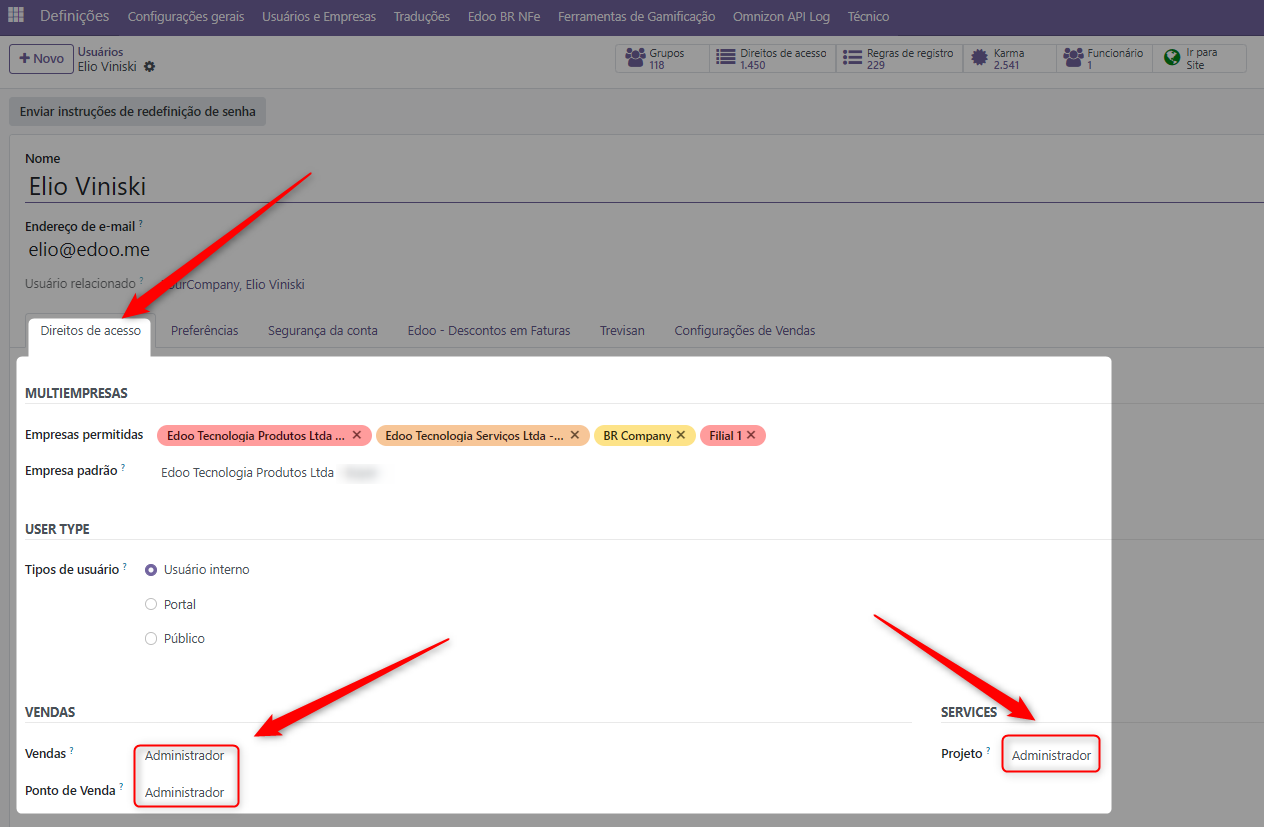Open the Ferramentas de Gamificação menu
The width and height of the screenshot is (1264, 827).
pyautogui.click(x=636, y=16)
